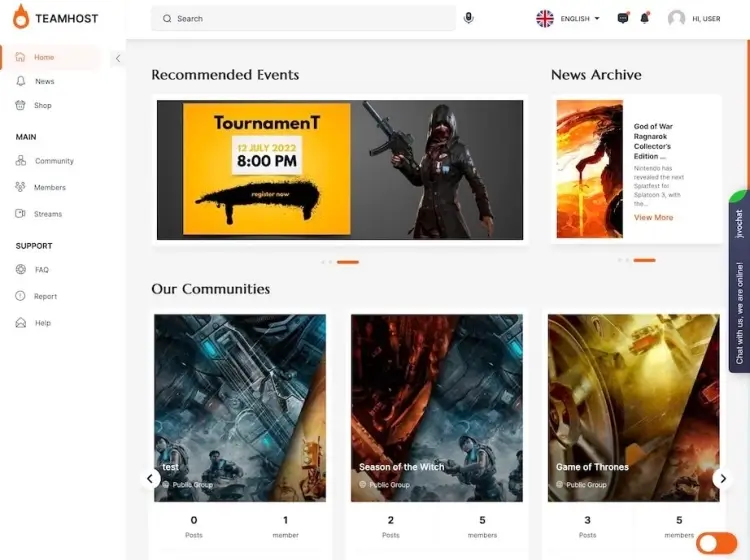Open the English language dropdown
The height and width of the screenshot is (560, 750).
coord(580,19)
